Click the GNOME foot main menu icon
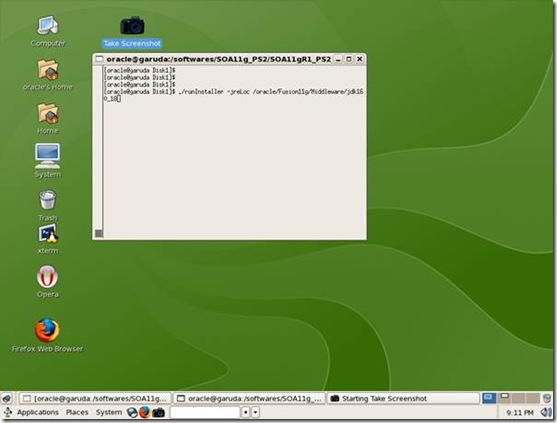The image size is (557, 423). pos(8,412)
